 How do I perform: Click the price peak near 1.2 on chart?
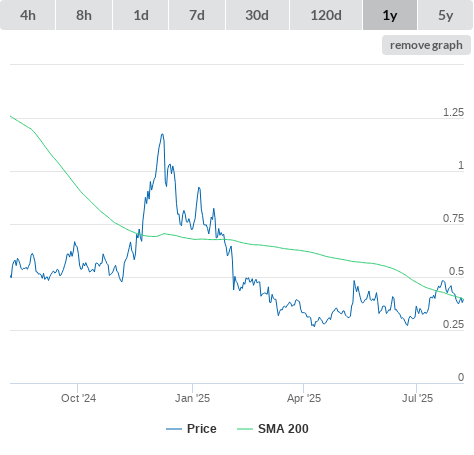coord(163,134)
